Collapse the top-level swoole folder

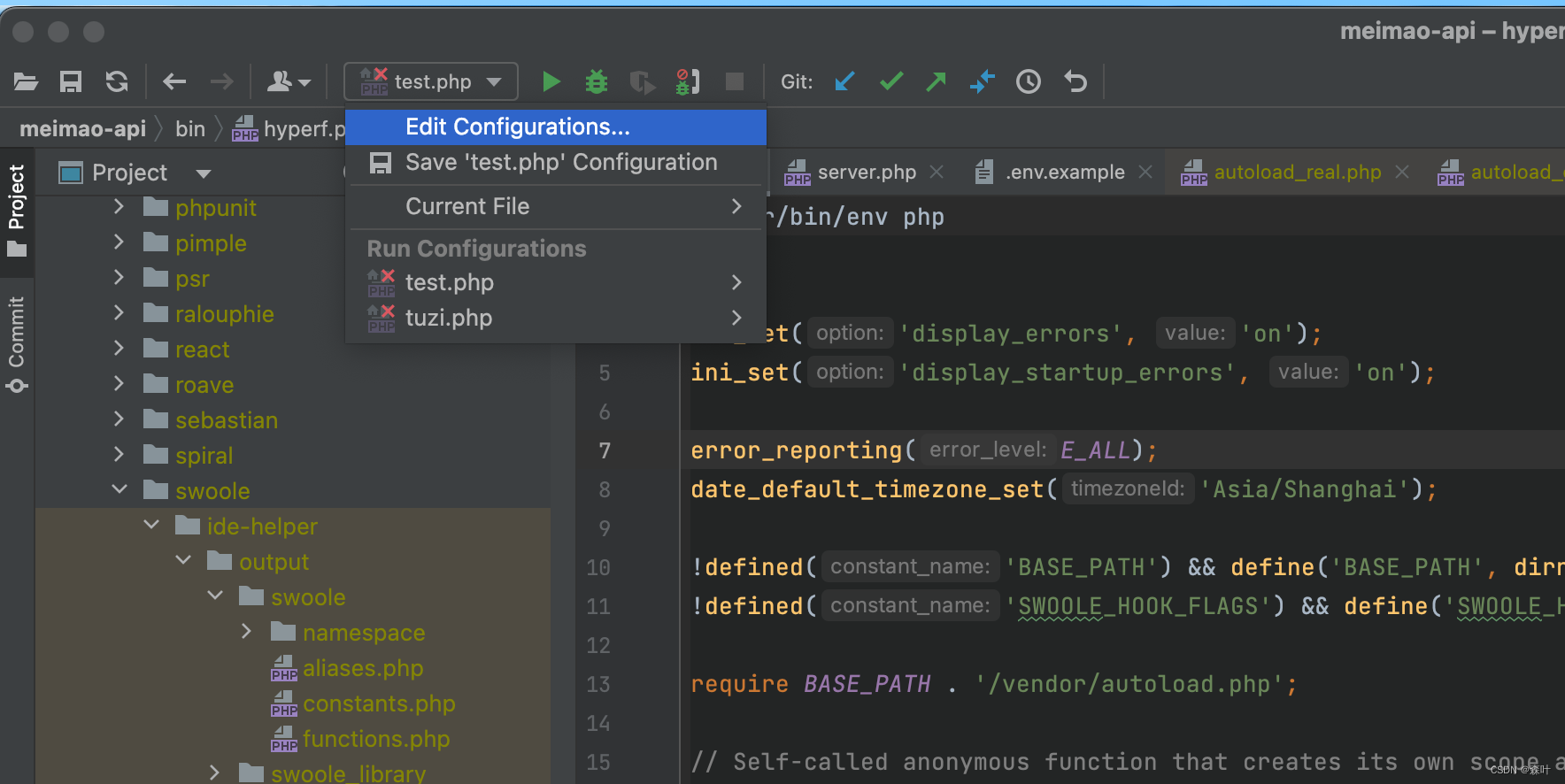[119, 489]
